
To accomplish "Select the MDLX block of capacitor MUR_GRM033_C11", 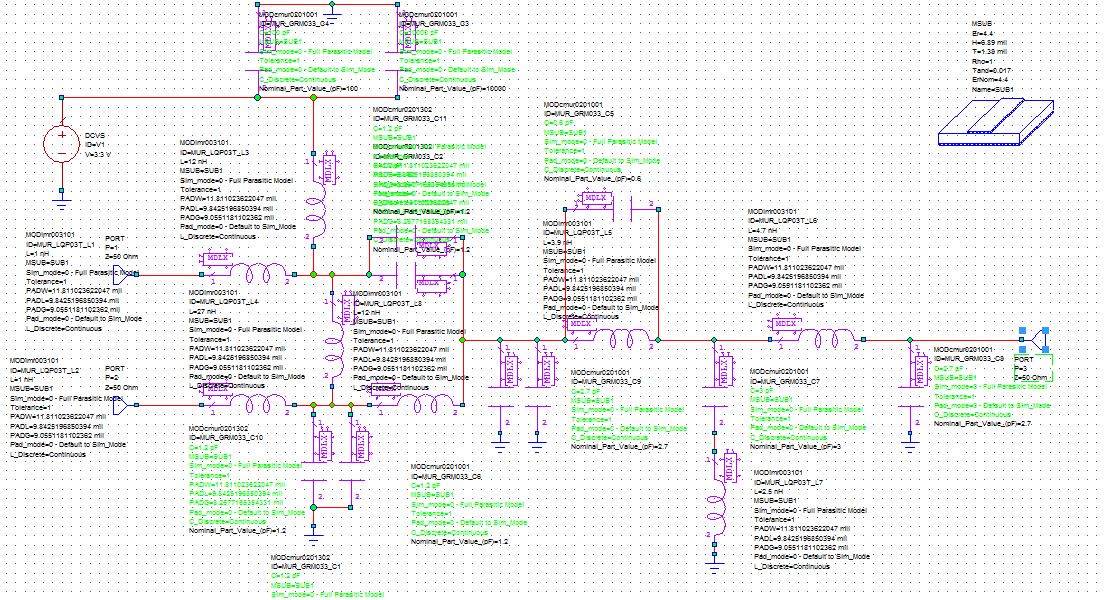I will [x=430, y=248].
